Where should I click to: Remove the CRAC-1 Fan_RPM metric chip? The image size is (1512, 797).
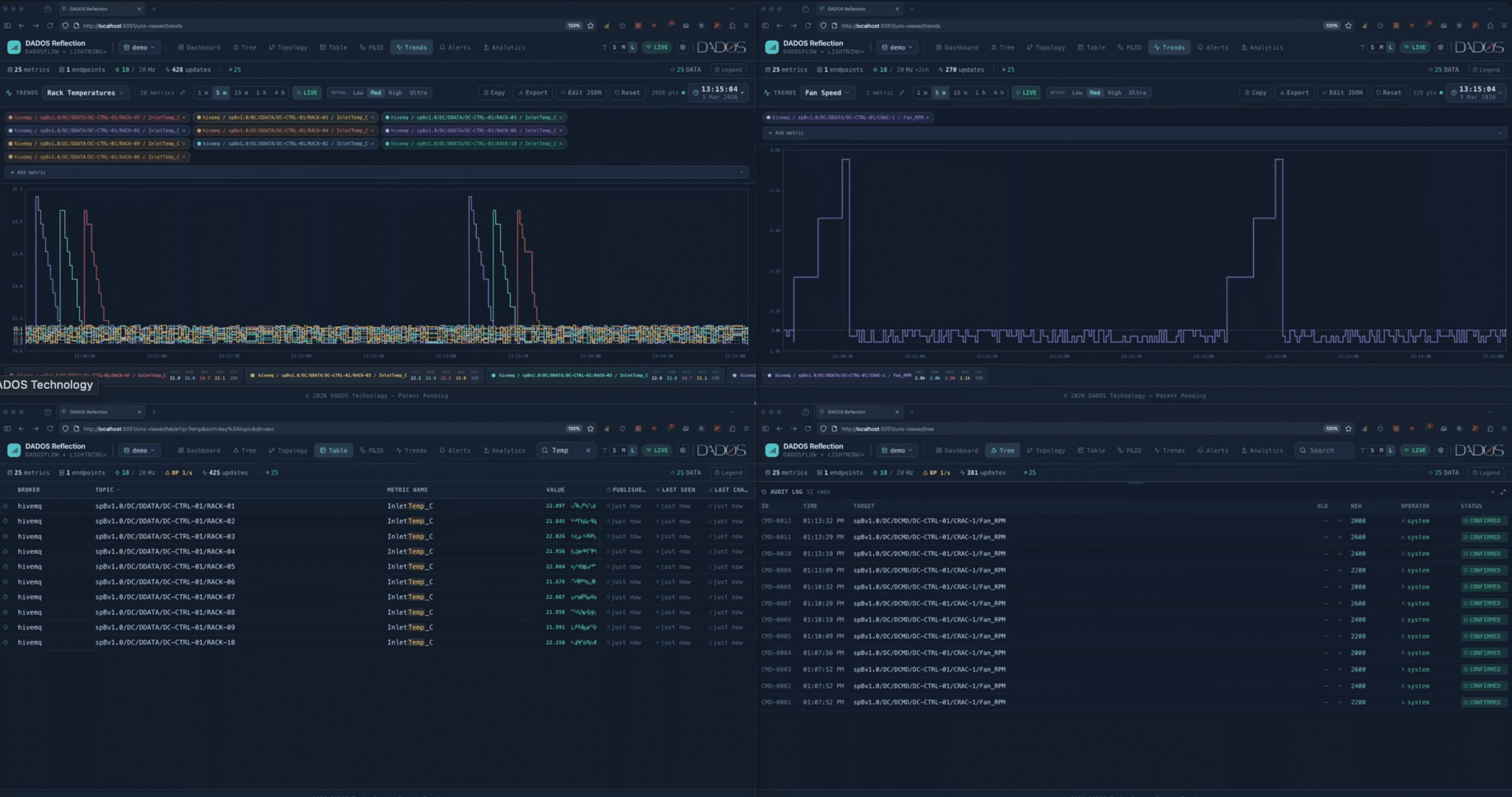pyautogui.click(x=928, y=118)
